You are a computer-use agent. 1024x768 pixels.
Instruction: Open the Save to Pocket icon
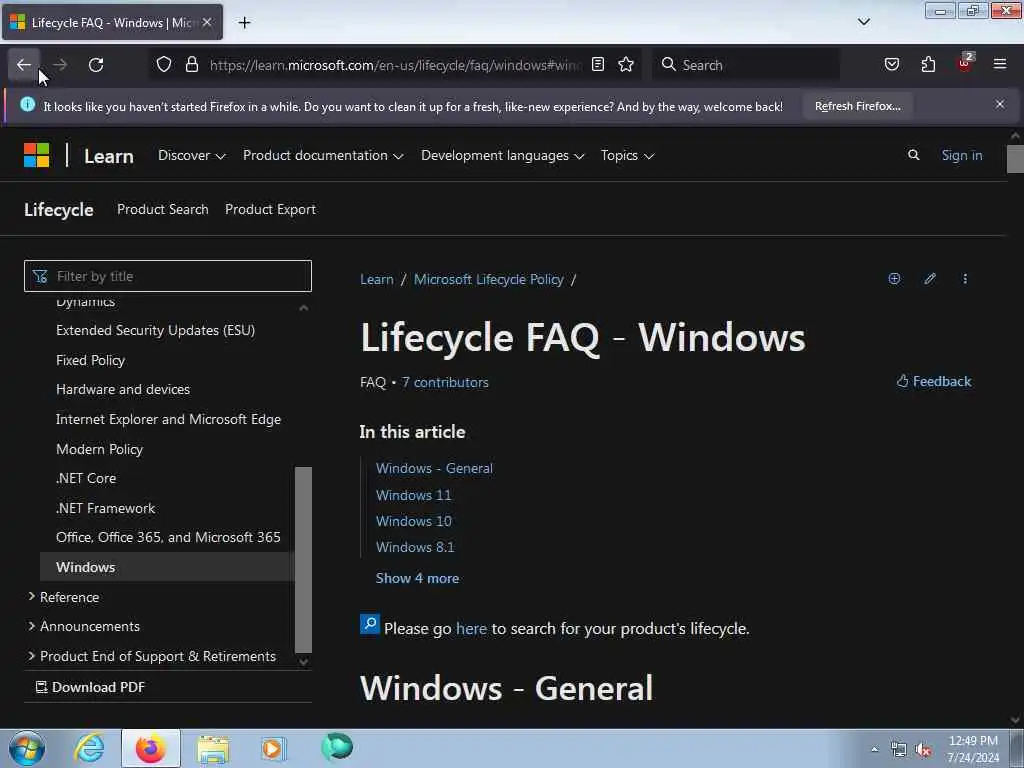[x=891, y=65]
